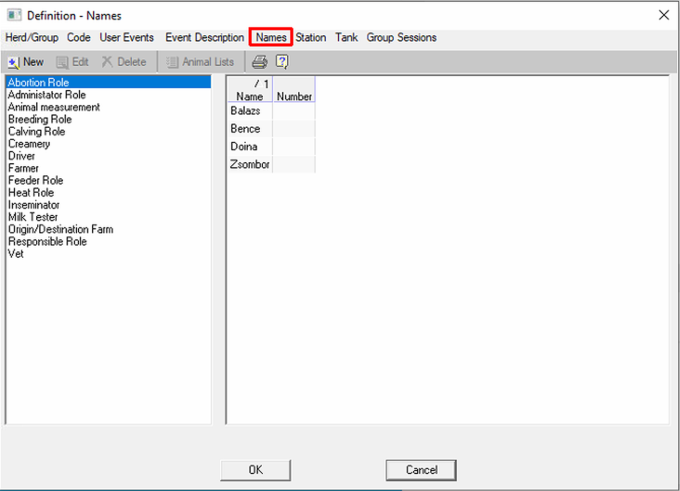
Task: Open the Tank tab
Action: [346, 37]
